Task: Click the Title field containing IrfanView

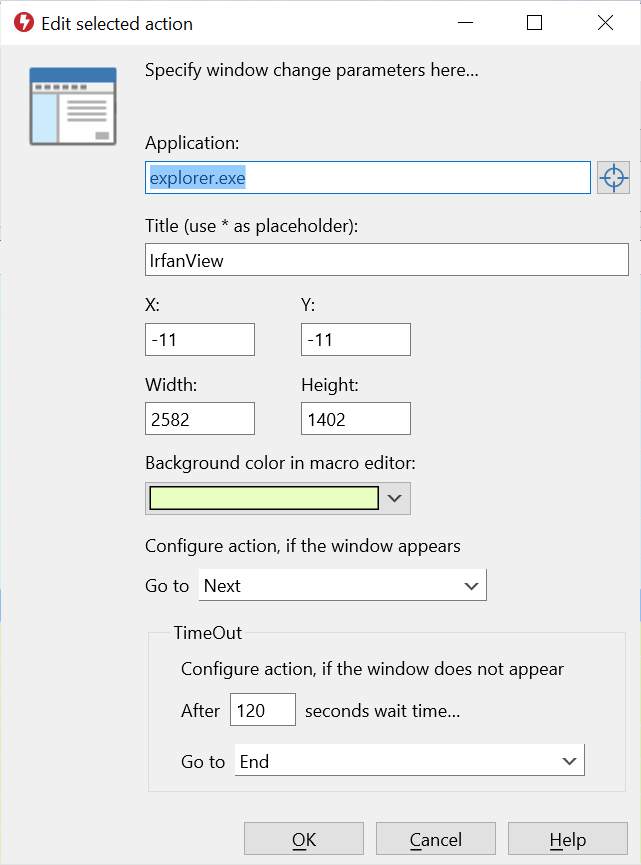Action: [x=387, y=260]
